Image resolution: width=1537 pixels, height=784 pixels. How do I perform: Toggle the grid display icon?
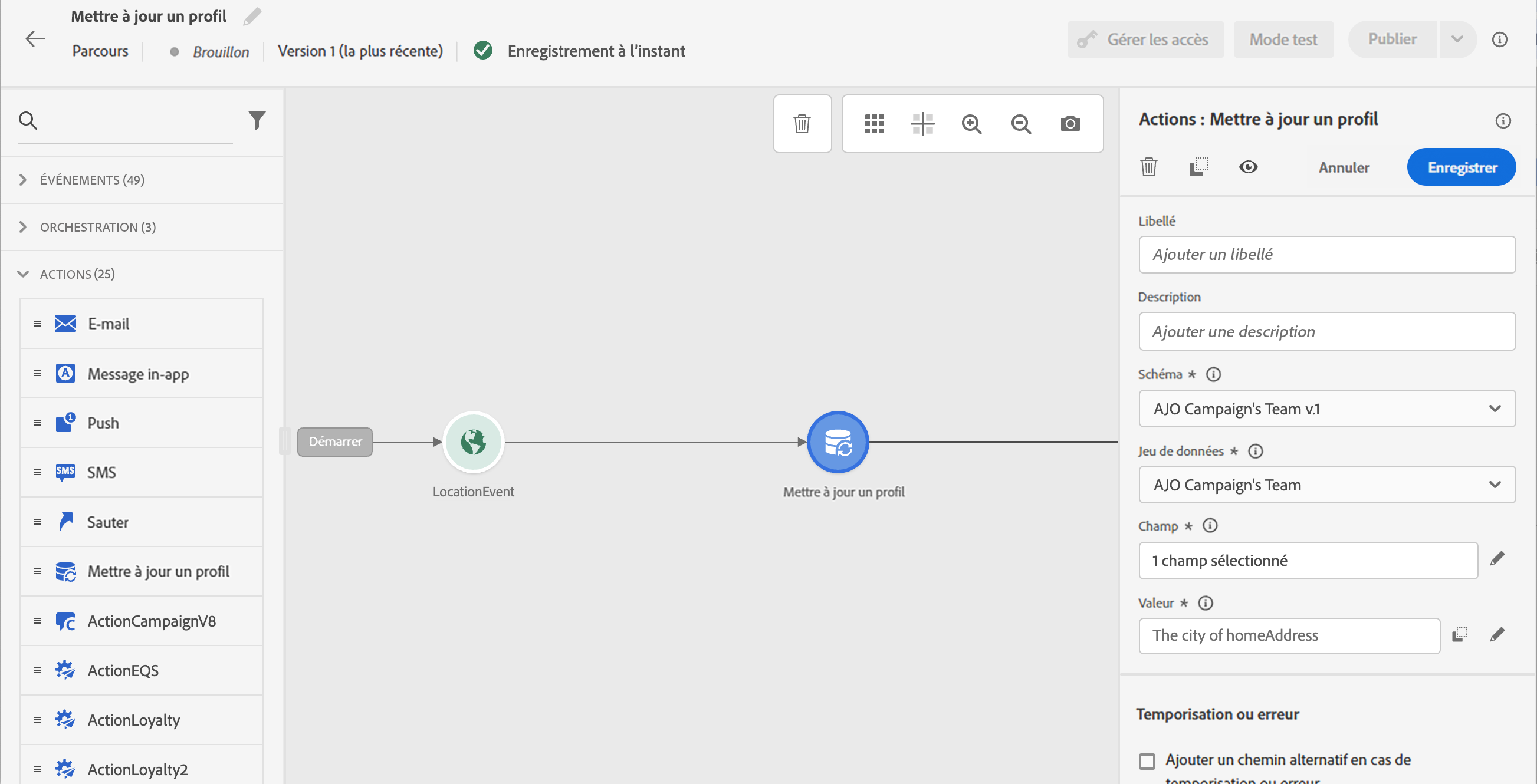(874, 123)
